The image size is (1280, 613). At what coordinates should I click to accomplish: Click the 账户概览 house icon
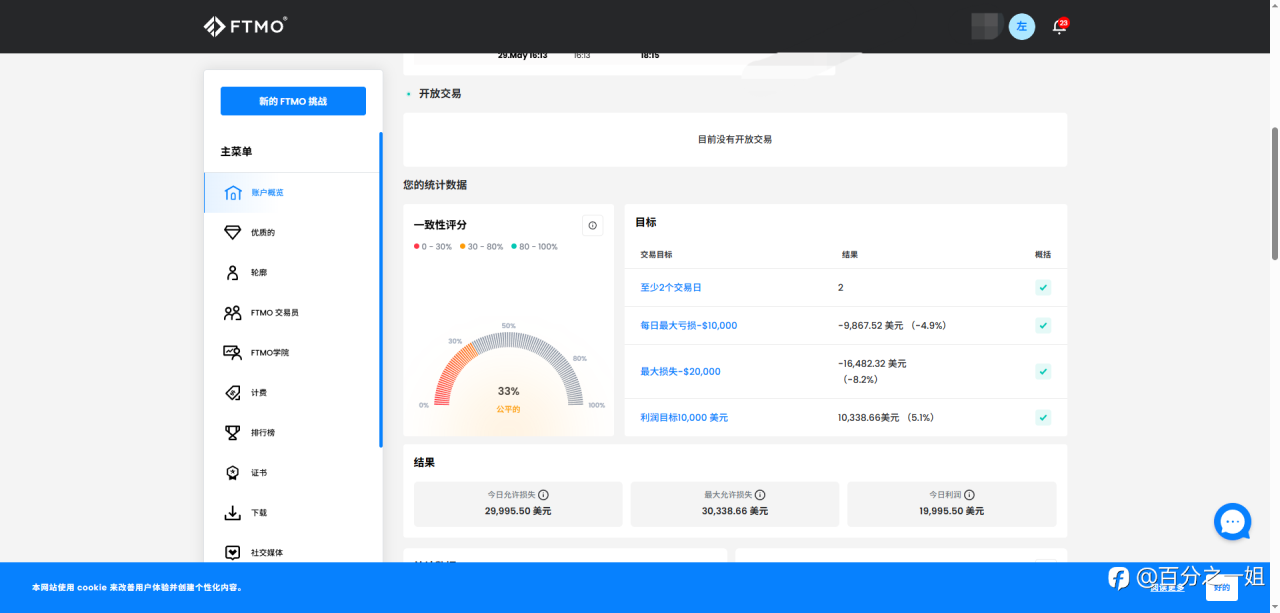(233, 193)
